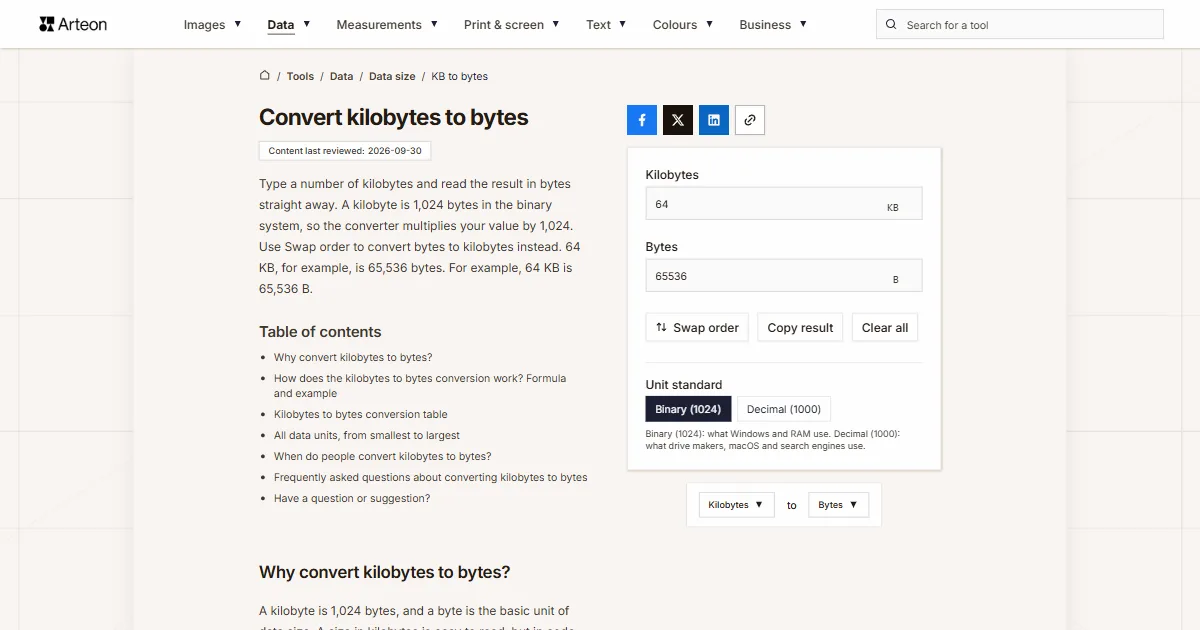Select Decimal (1000) unit standard

tap(784, 409)
